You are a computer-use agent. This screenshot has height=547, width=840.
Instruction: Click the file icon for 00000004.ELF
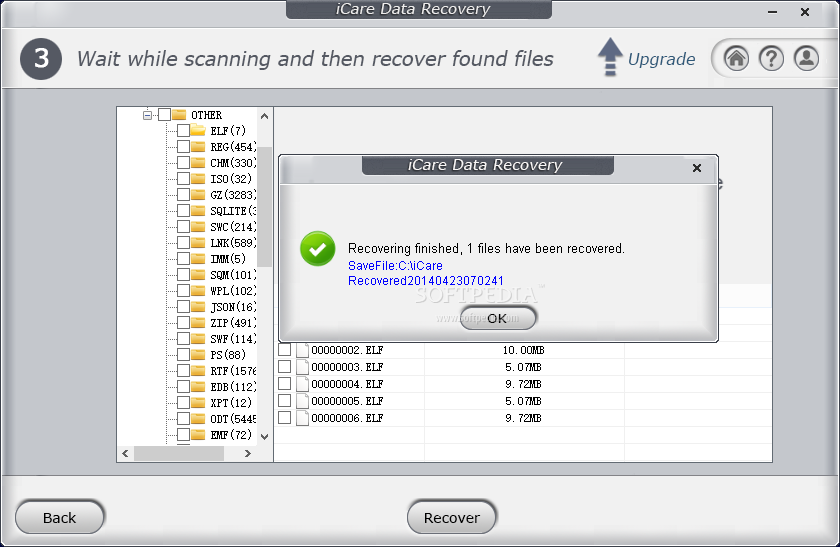click(303, 384)
